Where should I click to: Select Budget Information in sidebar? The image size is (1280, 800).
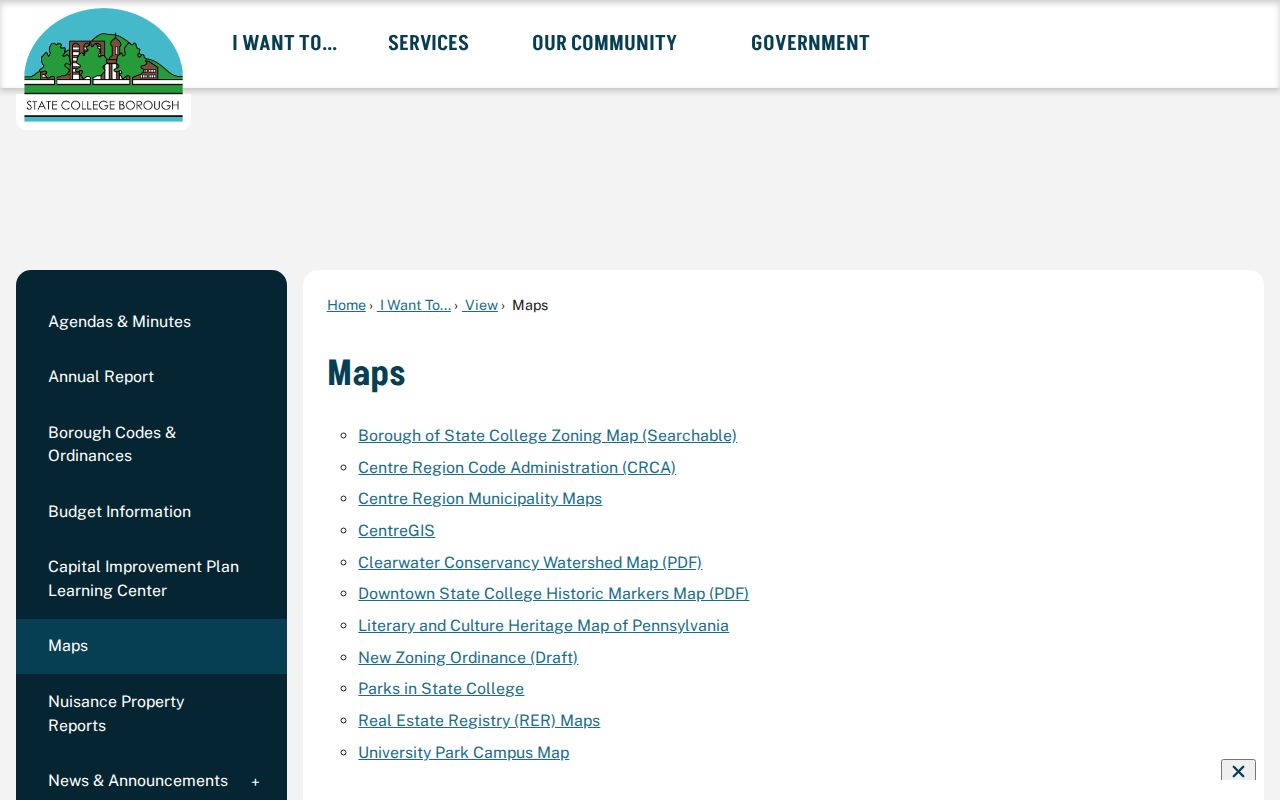tap(151, 512)
